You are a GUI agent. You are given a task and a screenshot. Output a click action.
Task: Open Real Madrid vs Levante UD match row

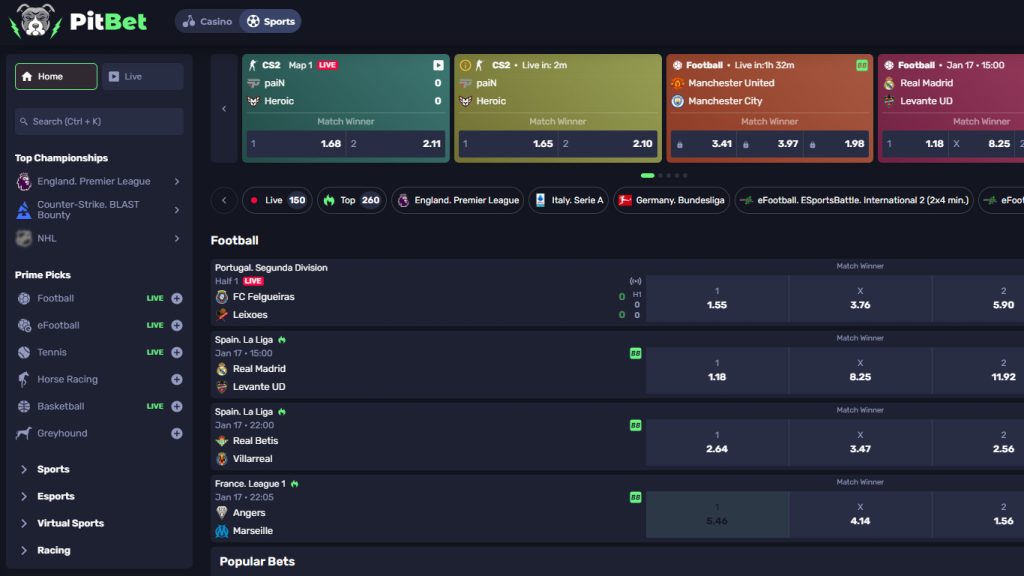point(428,364)
